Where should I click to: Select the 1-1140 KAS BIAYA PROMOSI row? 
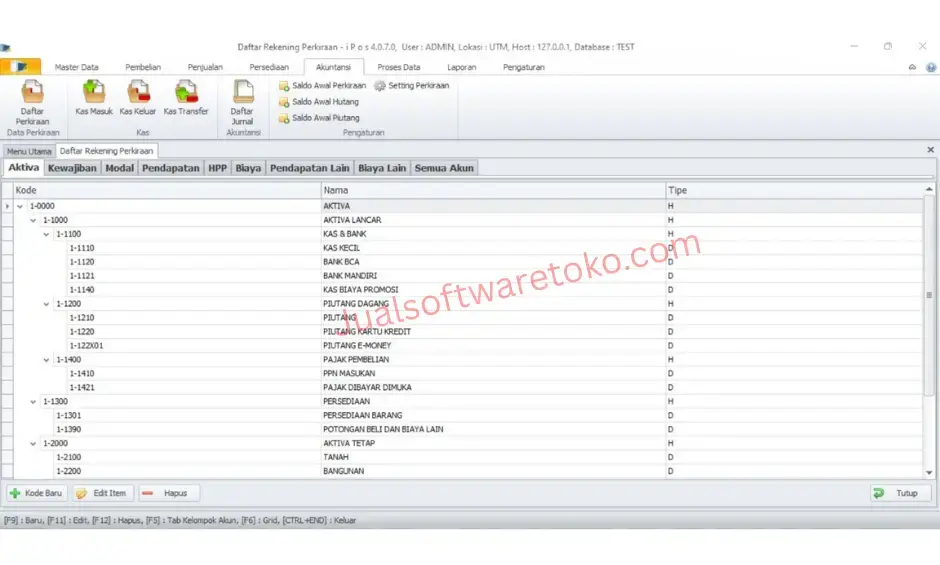pyautogui.click(x=468, y=290)
